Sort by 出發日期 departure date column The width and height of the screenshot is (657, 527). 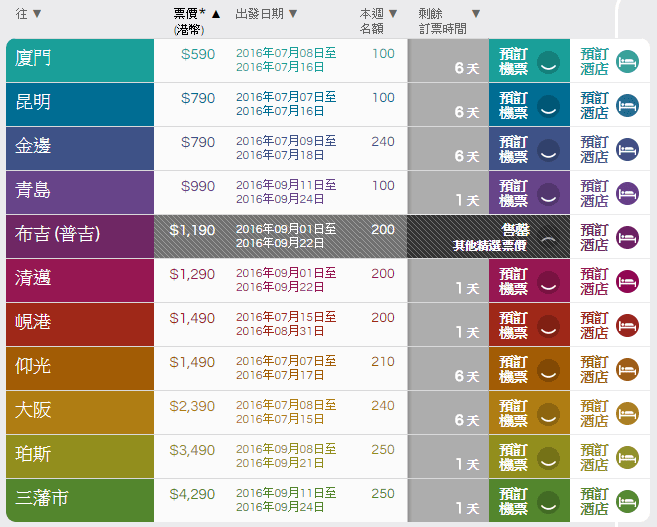coord(266,14)
